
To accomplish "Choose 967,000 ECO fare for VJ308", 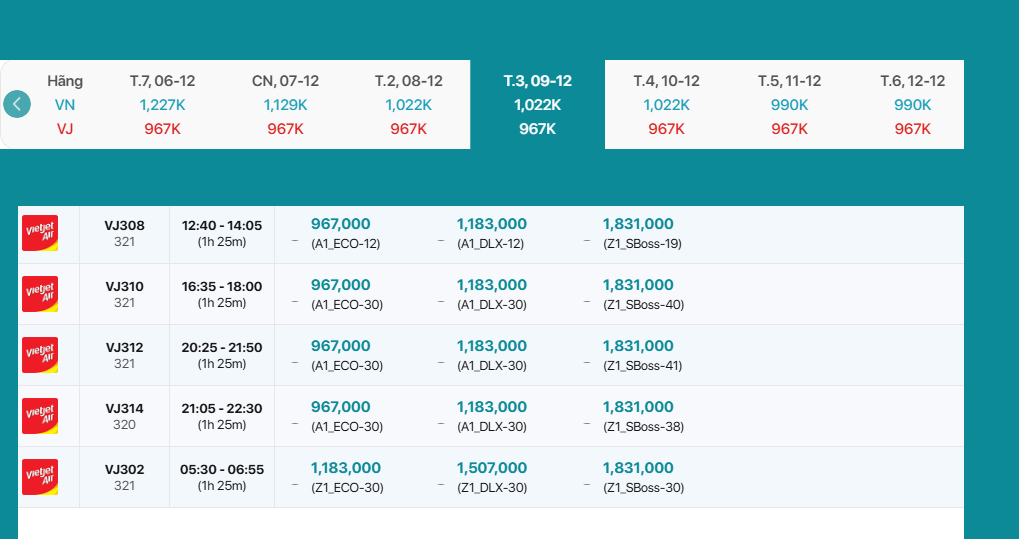I will (x=341, y=225).
